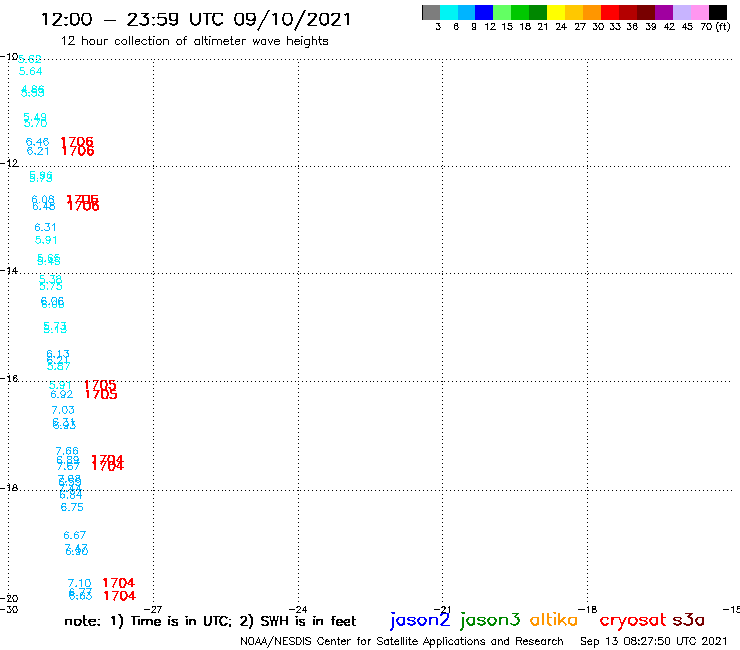This screenshot has width=740, height=650.
Task: Select the '12 hour collection of altimeter wave heights' subtitle
Action: point(194,41)
